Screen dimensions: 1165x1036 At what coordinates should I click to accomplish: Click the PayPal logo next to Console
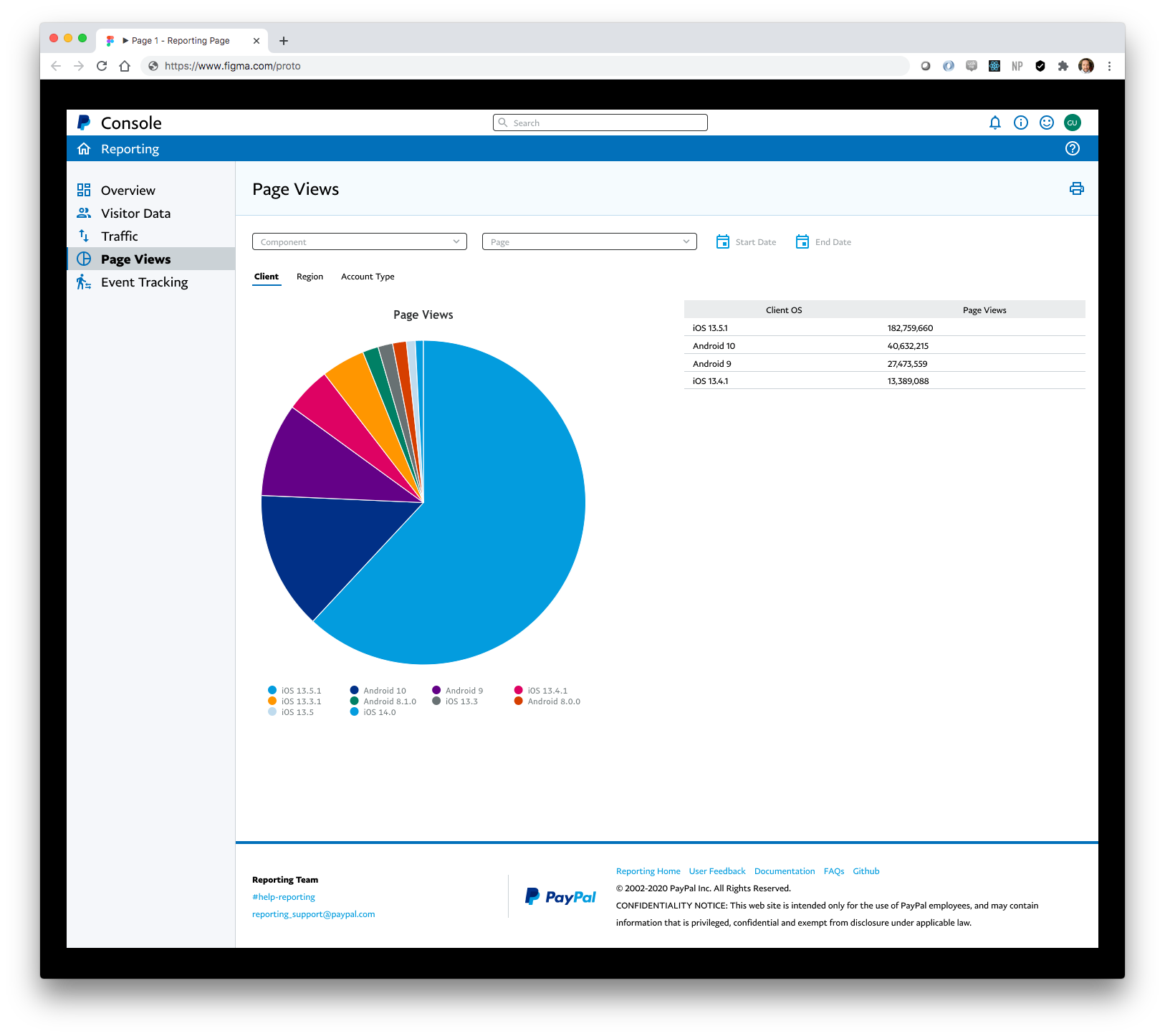pos(82,123)
